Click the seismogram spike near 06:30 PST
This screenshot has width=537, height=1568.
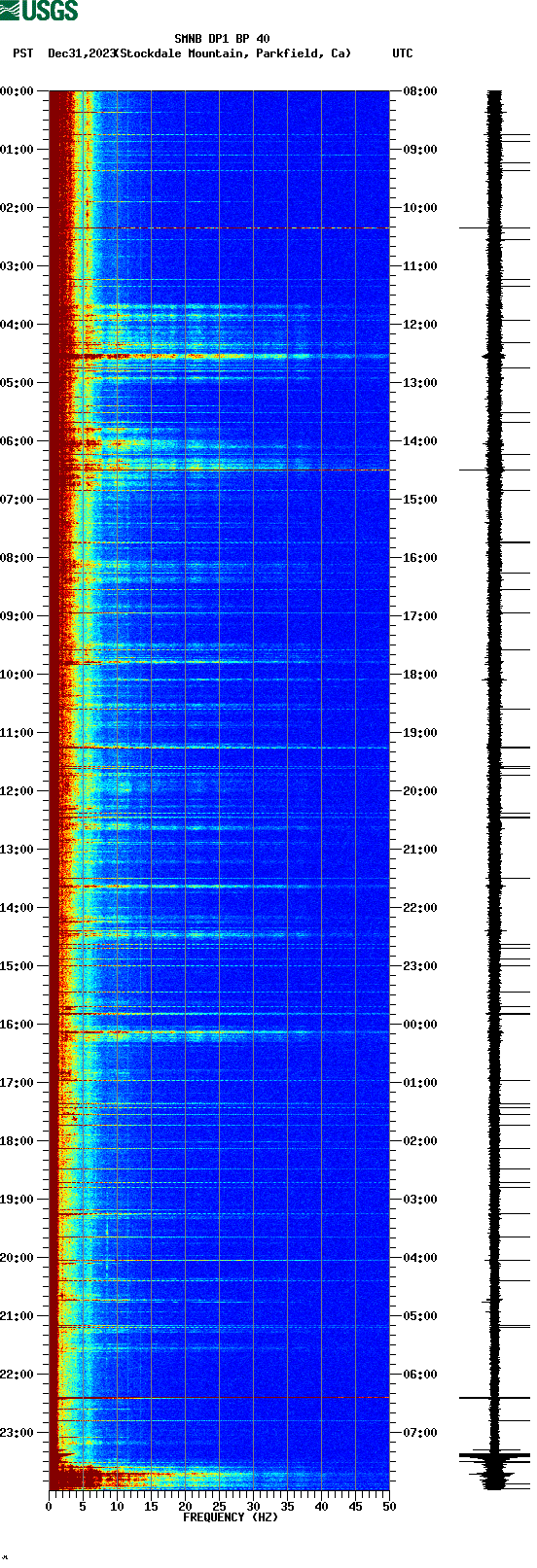(495, 470)
